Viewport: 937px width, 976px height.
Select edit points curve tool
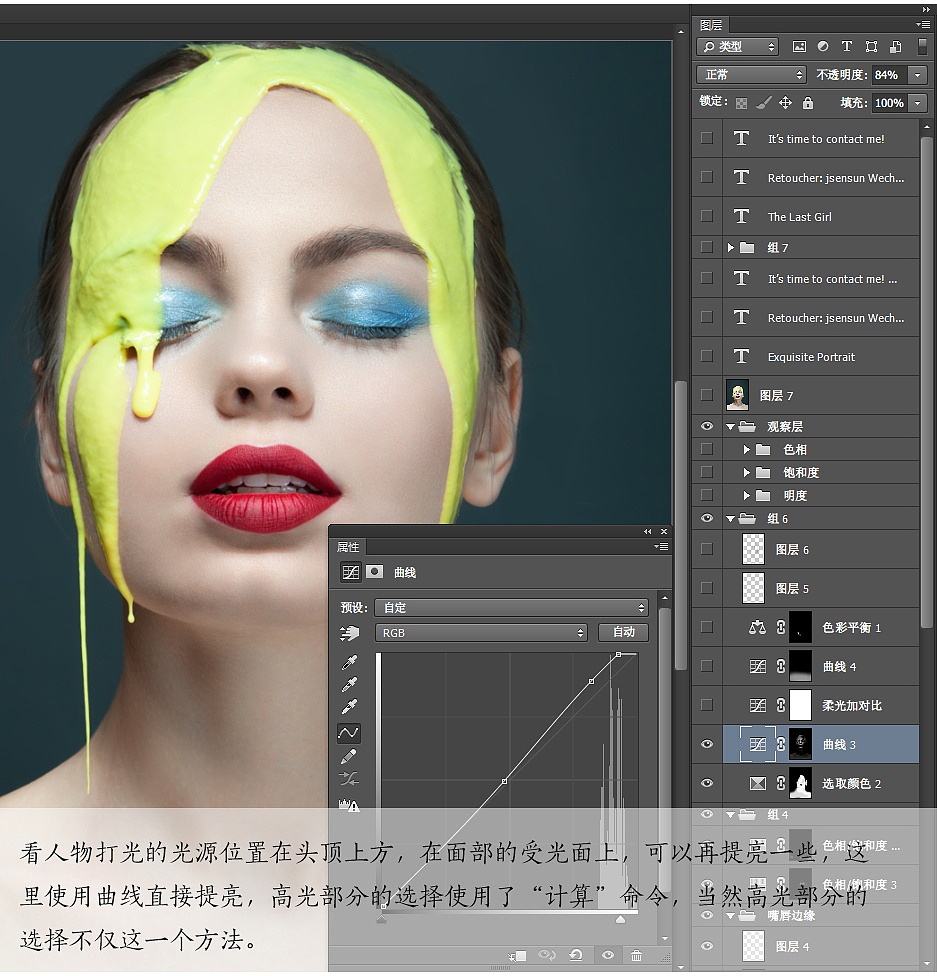(x=349, y=733)
